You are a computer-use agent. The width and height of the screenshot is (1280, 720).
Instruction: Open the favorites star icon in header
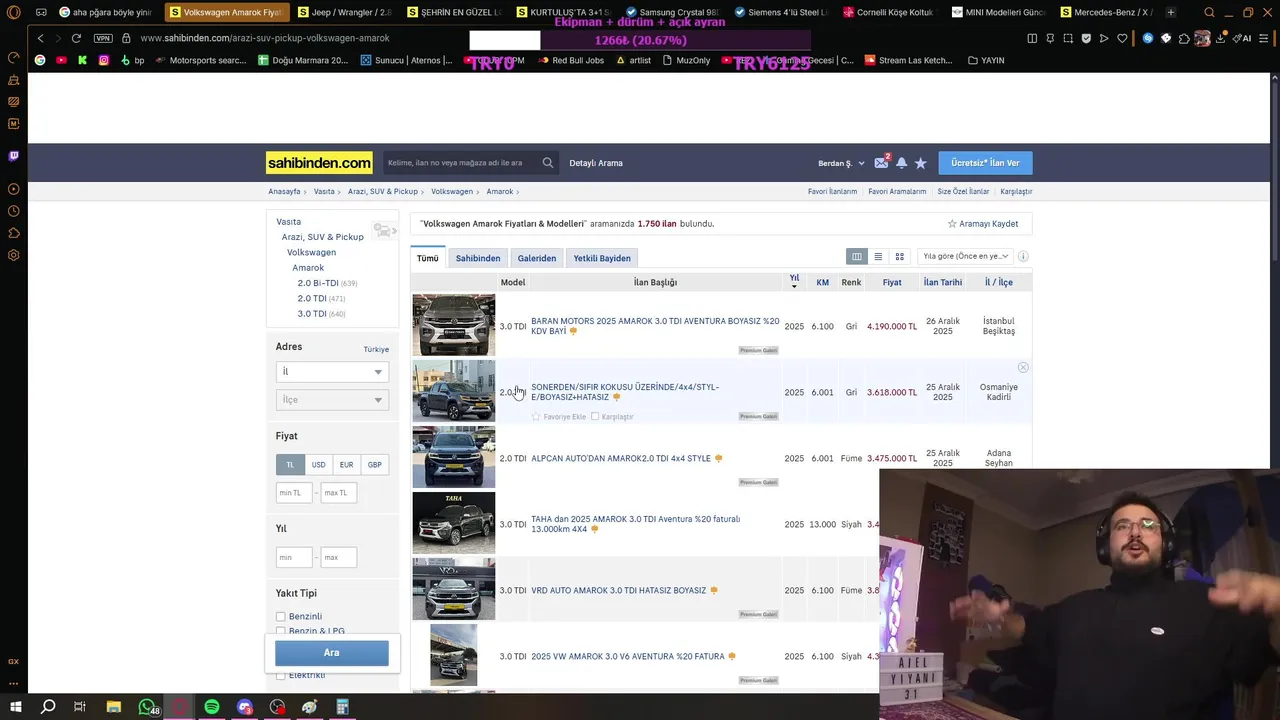coord(921,163)
